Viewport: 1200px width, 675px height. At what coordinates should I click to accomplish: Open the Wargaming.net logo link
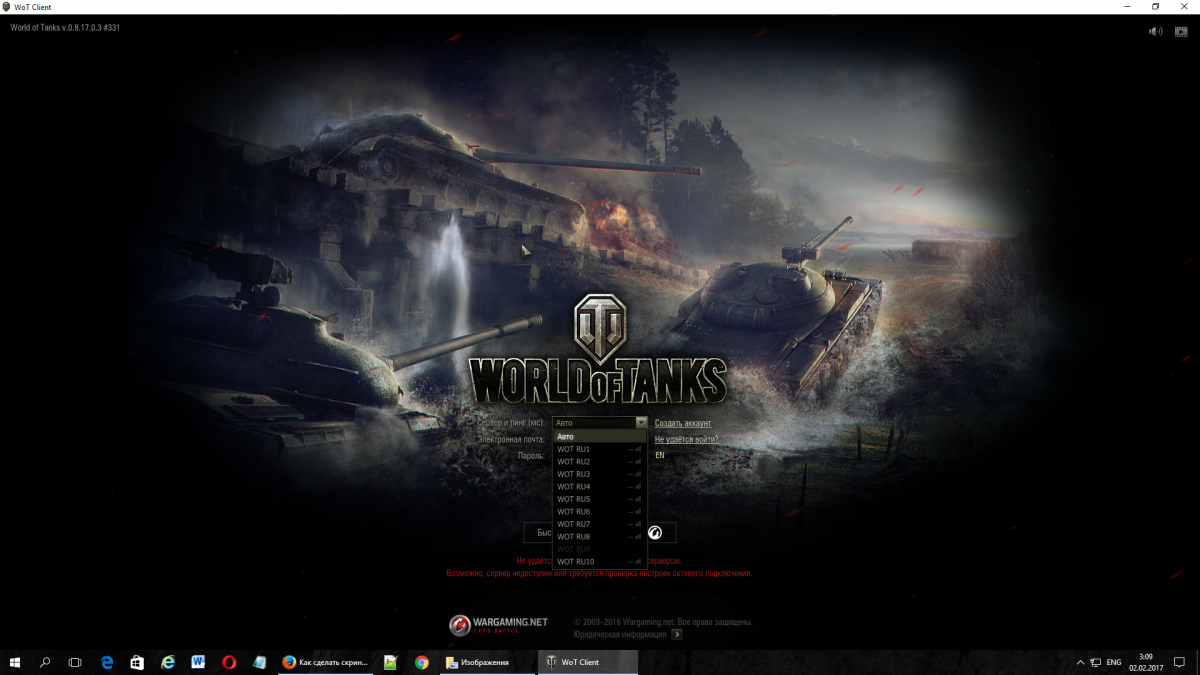coord(498,625)
